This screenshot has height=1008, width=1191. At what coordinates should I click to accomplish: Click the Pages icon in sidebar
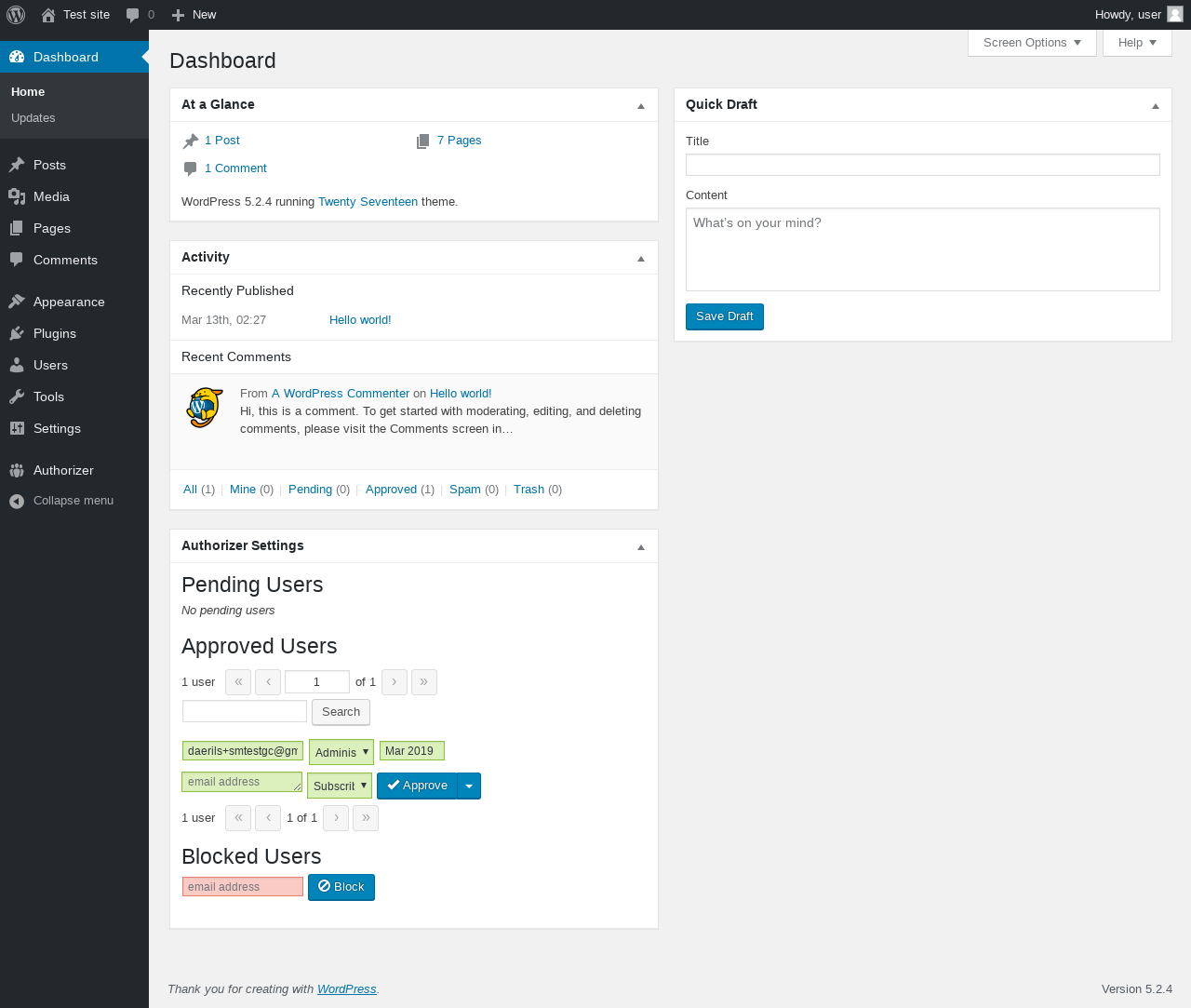17,228
